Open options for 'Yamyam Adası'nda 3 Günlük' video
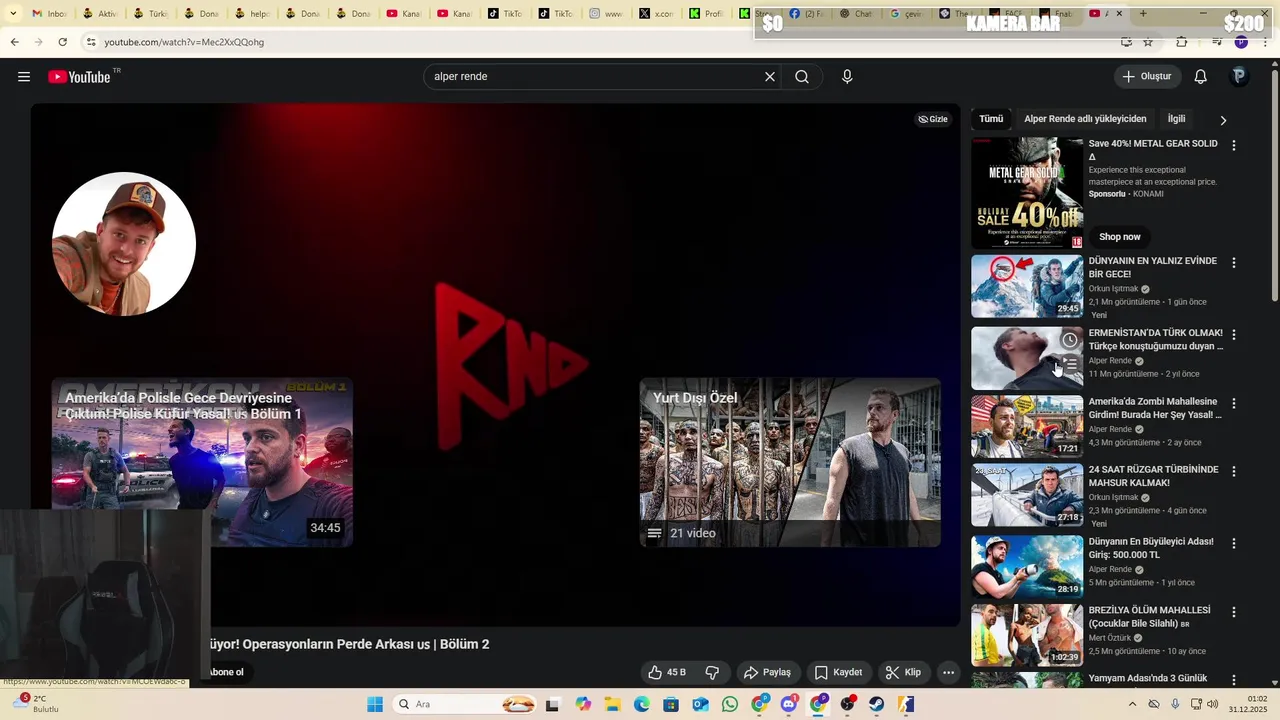Screen dimensions: 1280x720 (x=1234, y=680)
